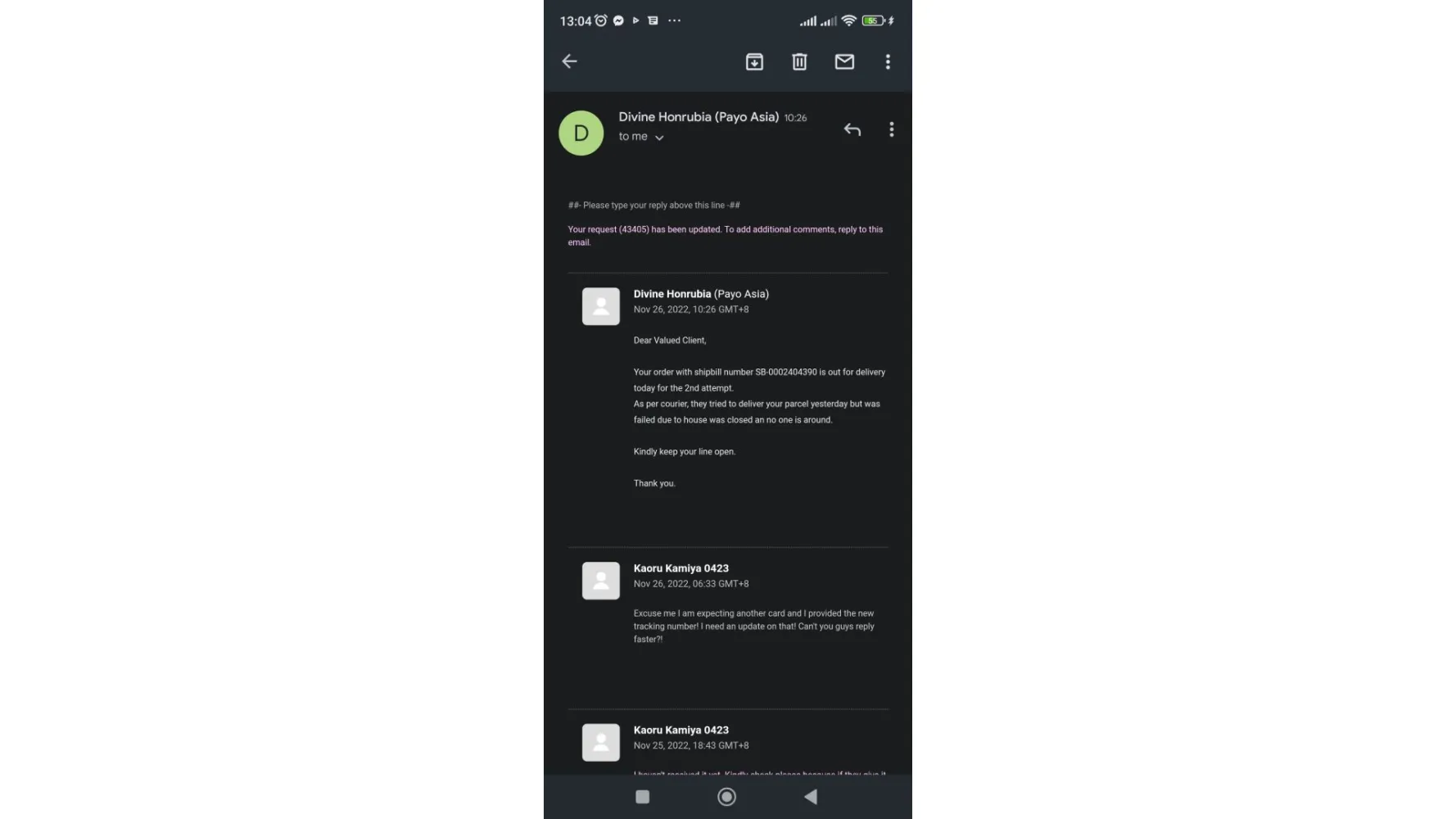Reply using the curved arrow icon

[852, 129]
